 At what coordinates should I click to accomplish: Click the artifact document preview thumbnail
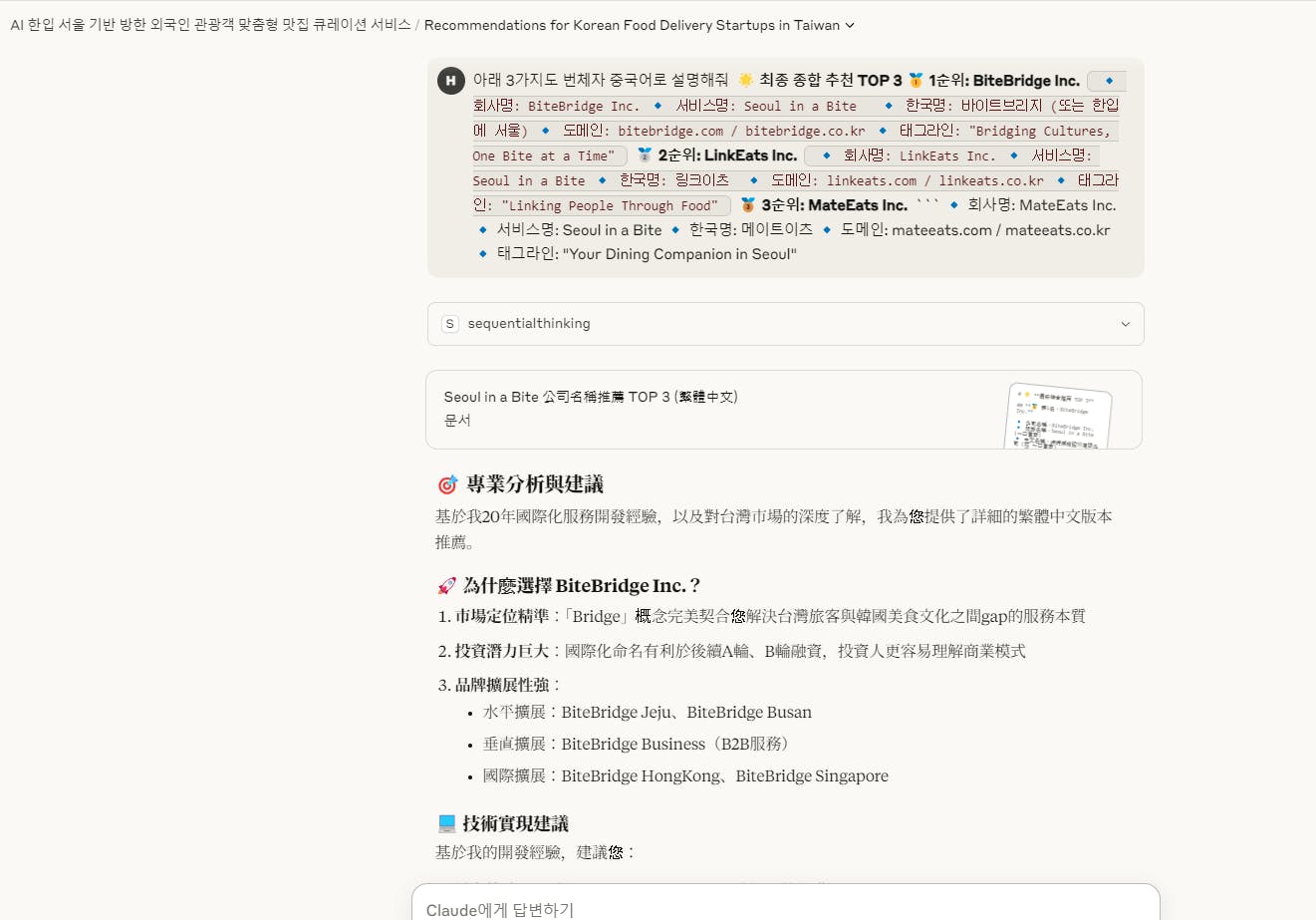pyautogui.click(x=1058, y=417)
